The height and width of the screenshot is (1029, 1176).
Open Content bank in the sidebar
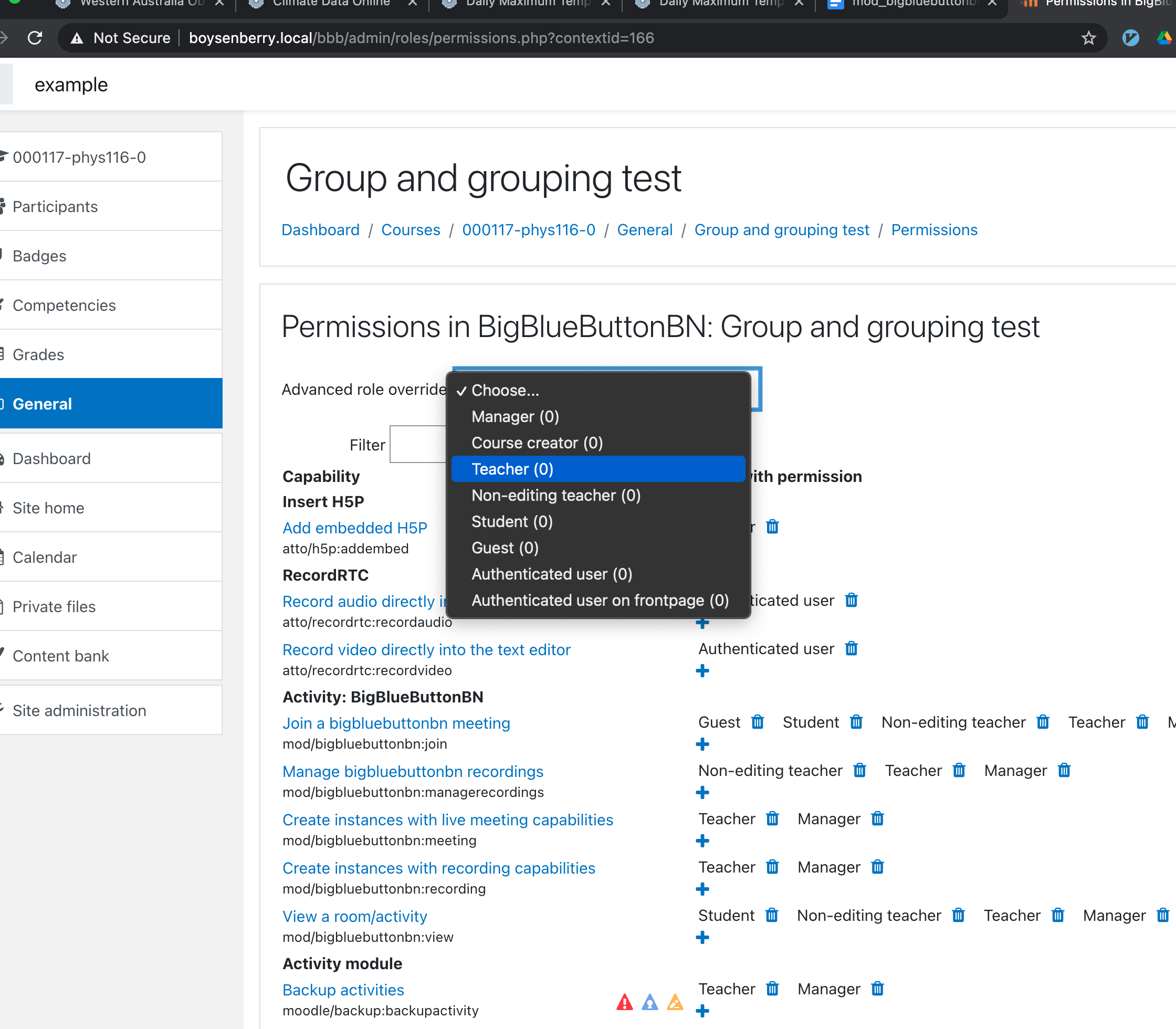pyautogui.click(x=111, y=656)
